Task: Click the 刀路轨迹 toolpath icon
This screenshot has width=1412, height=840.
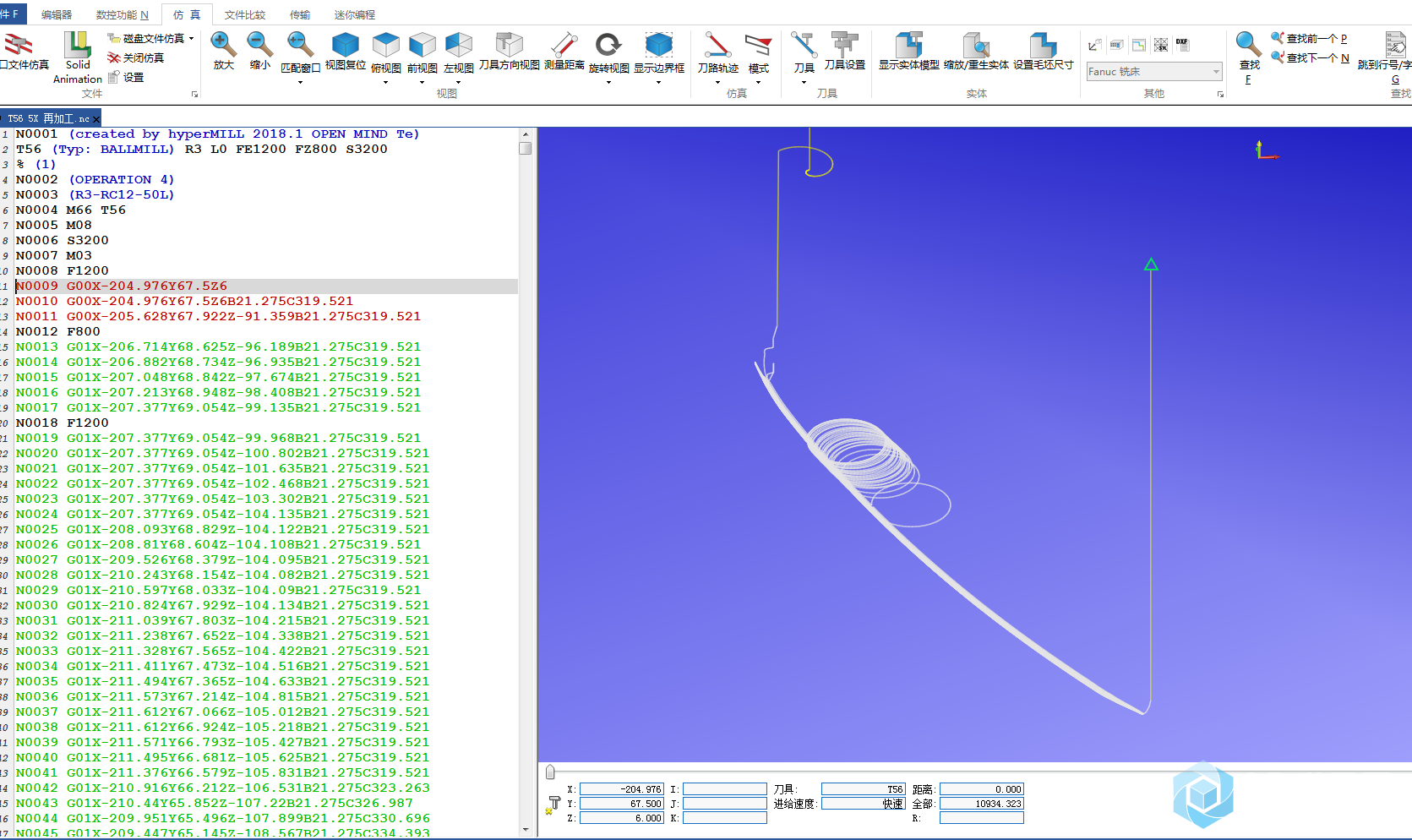Action: [717, 44]
